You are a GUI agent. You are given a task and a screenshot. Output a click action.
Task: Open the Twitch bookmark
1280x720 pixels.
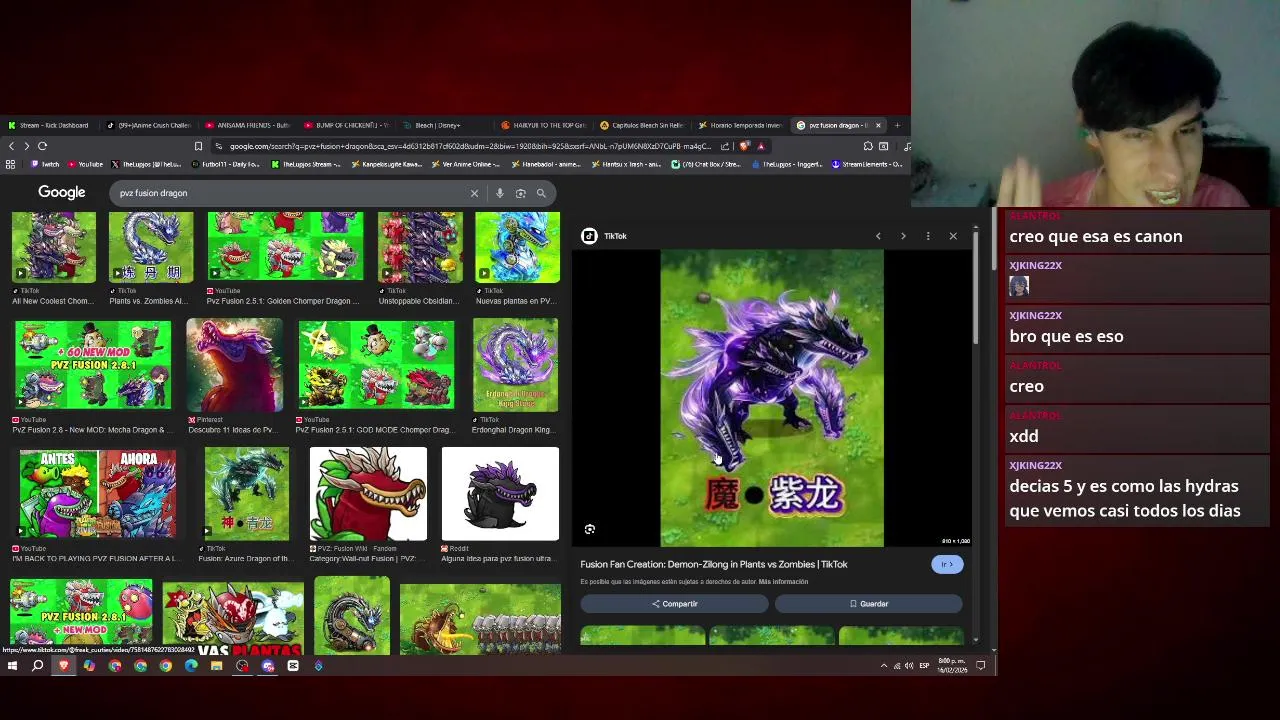click(46, 164)
